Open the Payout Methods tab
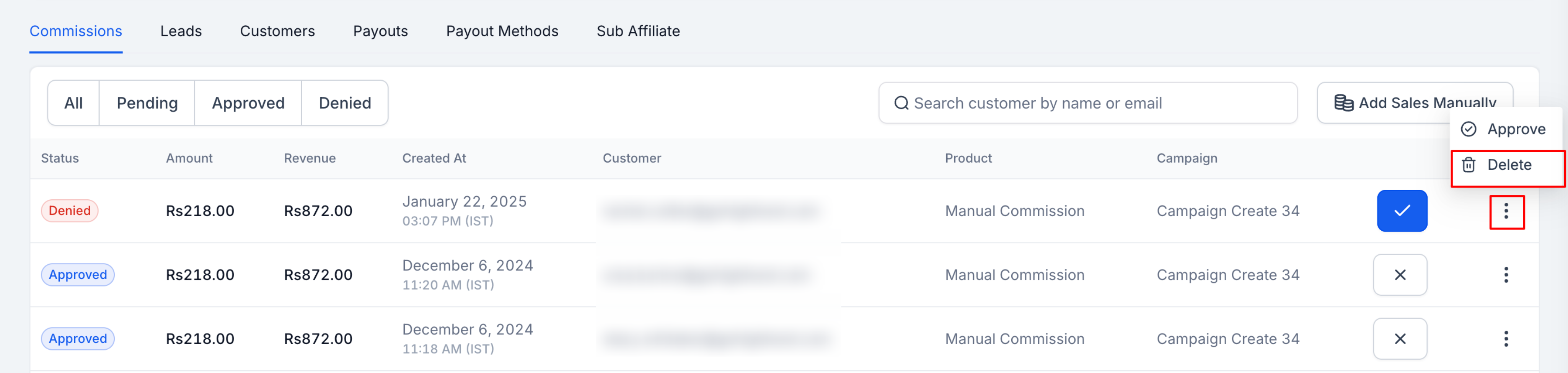1568x373 pixels. coord(502,31)
